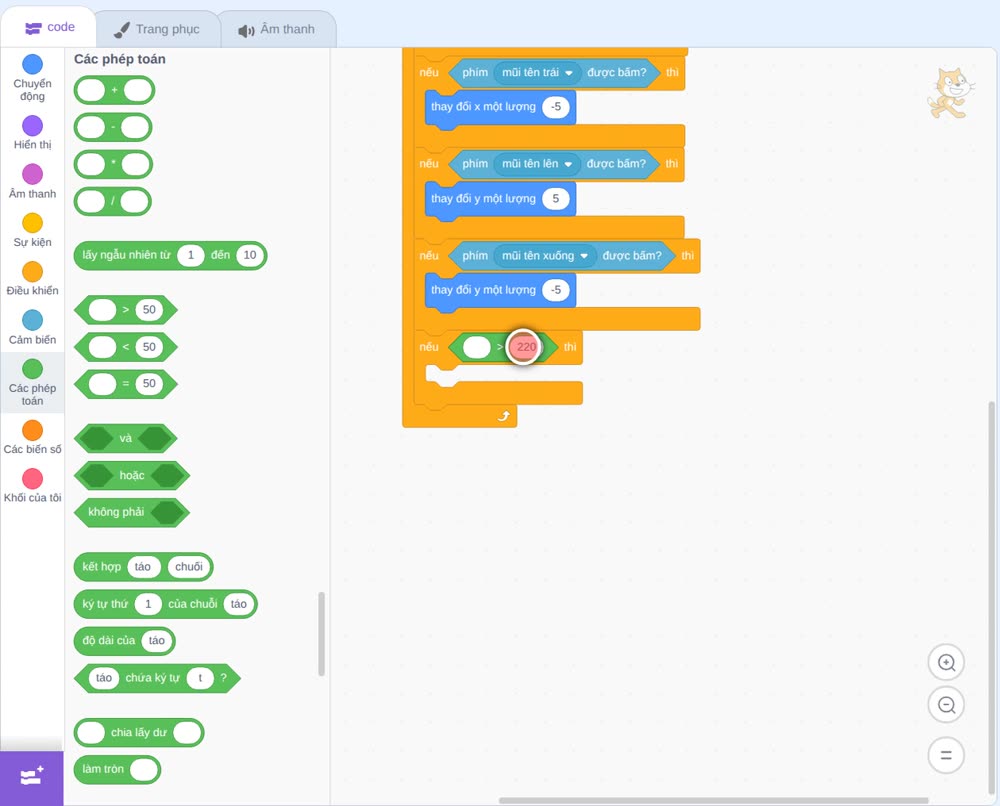
Task: Select the Các phép toán category circle
Action: coord(33,369)
